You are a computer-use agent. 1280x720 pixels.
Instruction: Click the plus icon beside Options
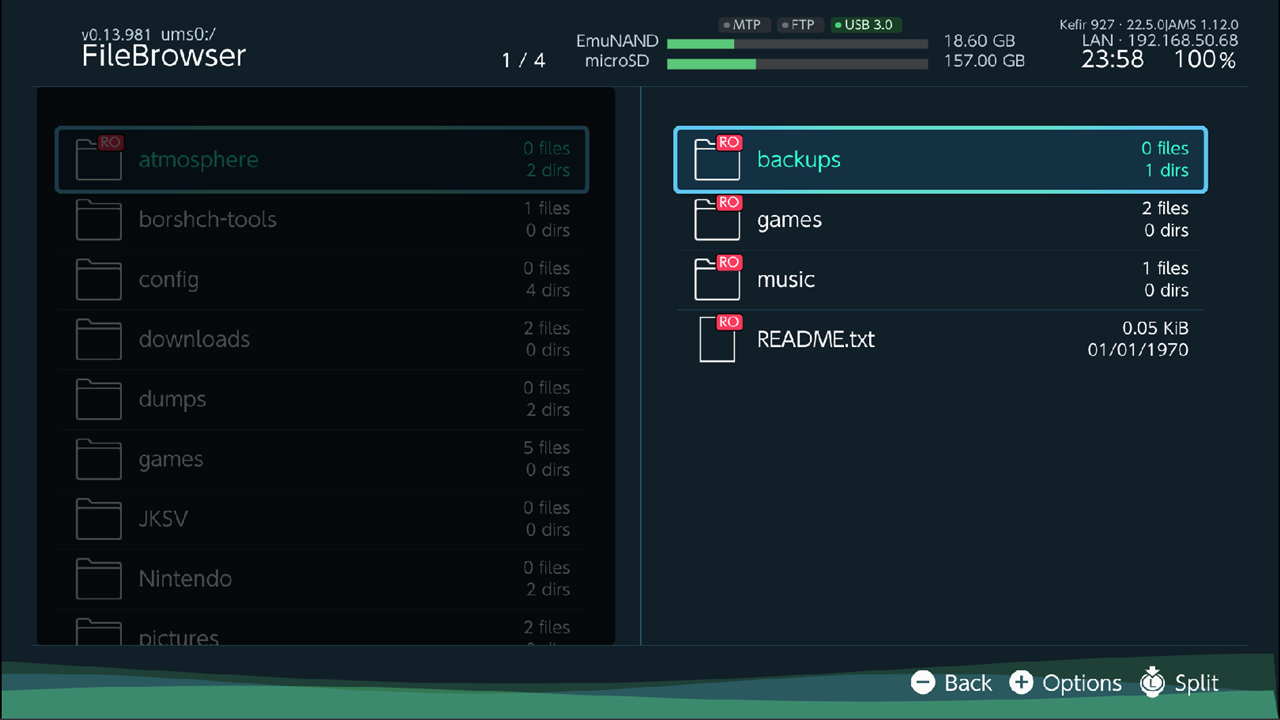pos(1021,683)
